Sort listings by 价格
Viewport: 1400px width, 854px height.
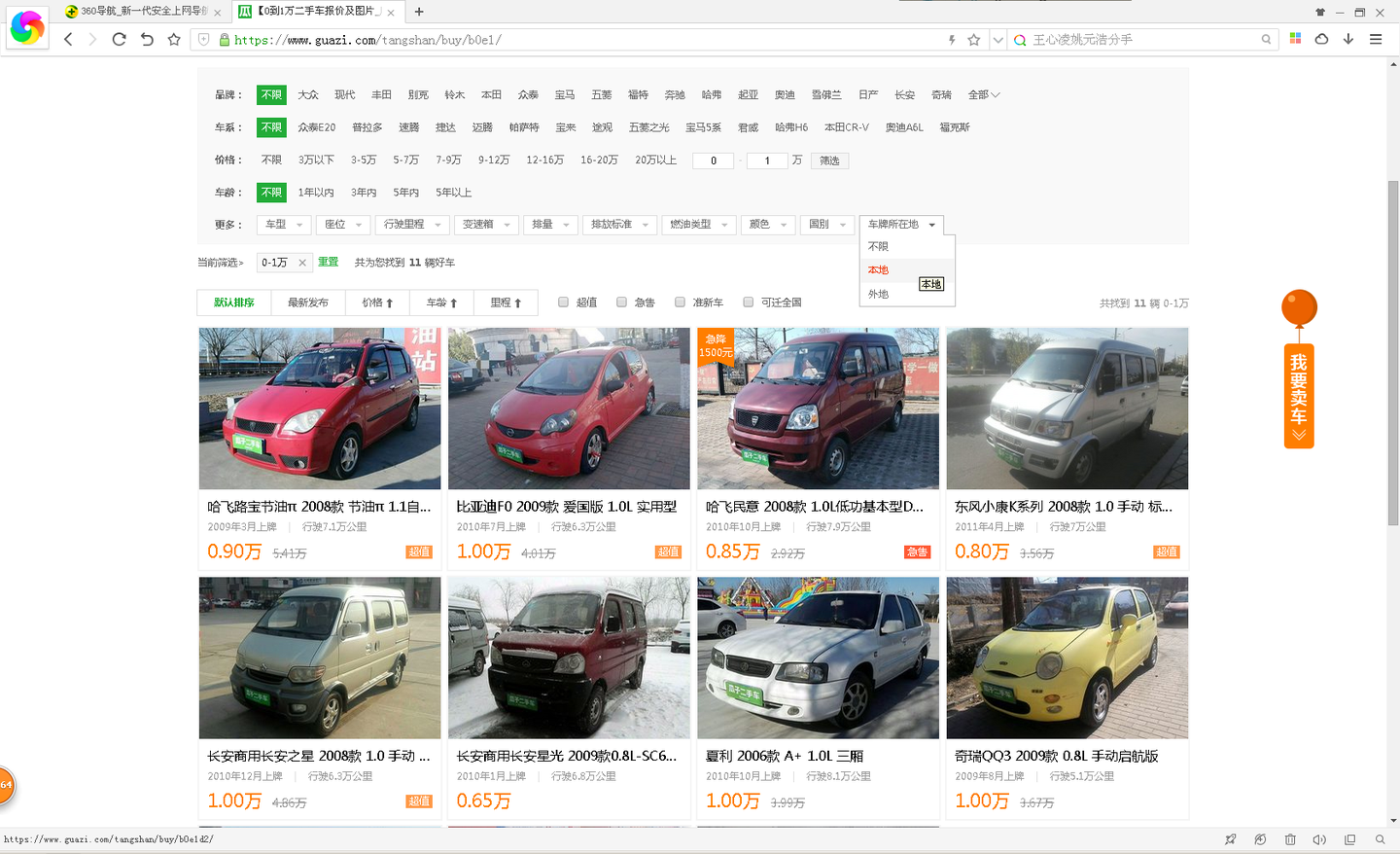pyautogui.click(x=377, y=302)
